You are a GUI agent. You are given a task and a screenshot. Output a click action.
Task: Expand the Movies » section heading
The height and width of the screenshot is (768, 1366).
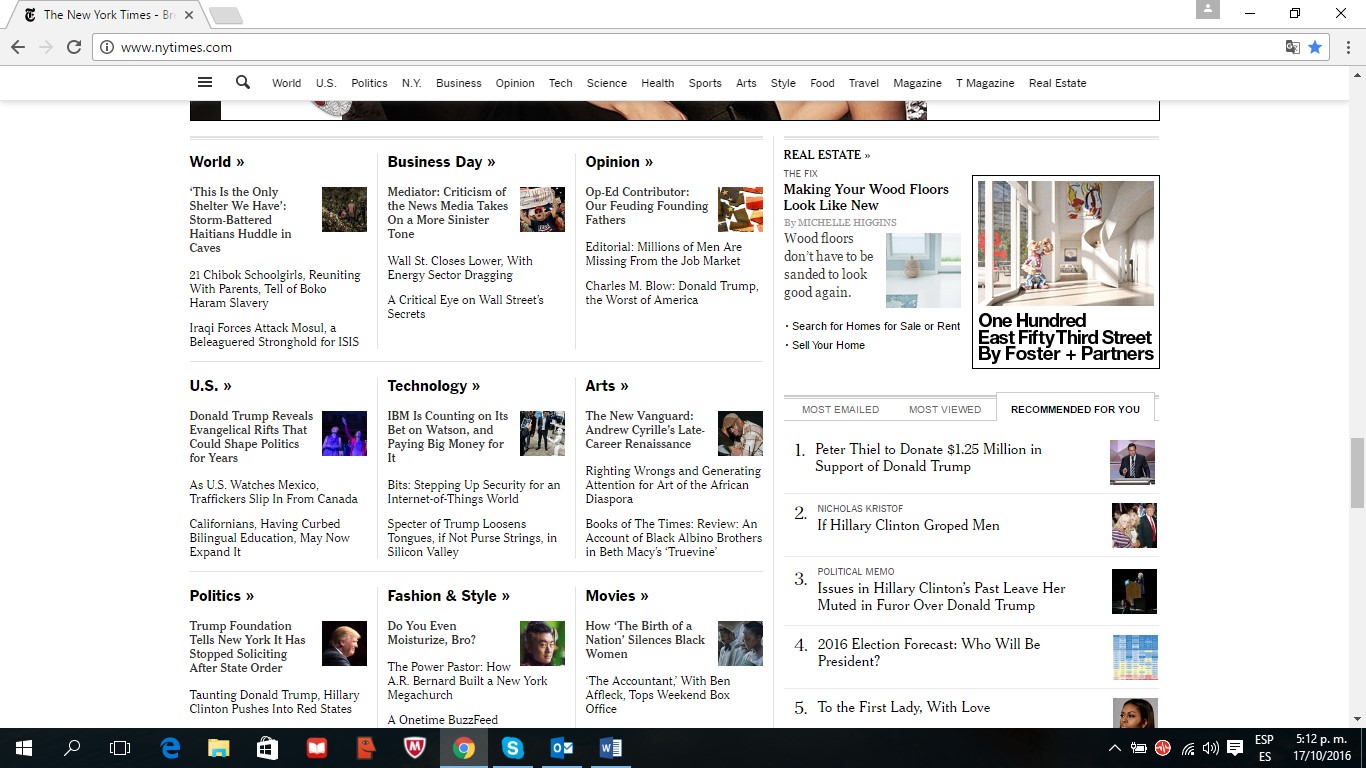(x=617, y=596)
